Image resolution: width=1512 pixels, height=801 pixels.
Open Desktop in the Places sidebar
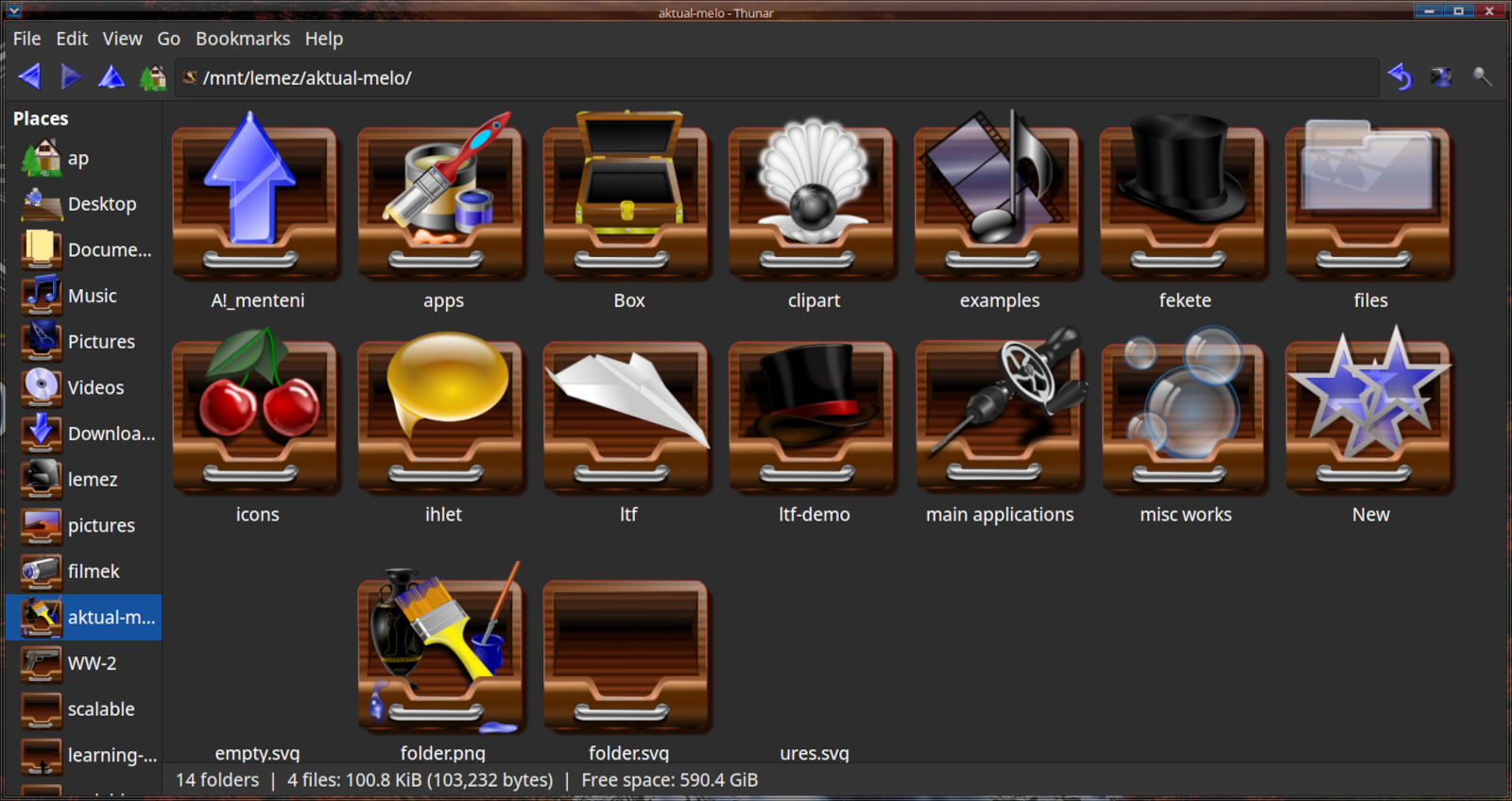[83, 204]
